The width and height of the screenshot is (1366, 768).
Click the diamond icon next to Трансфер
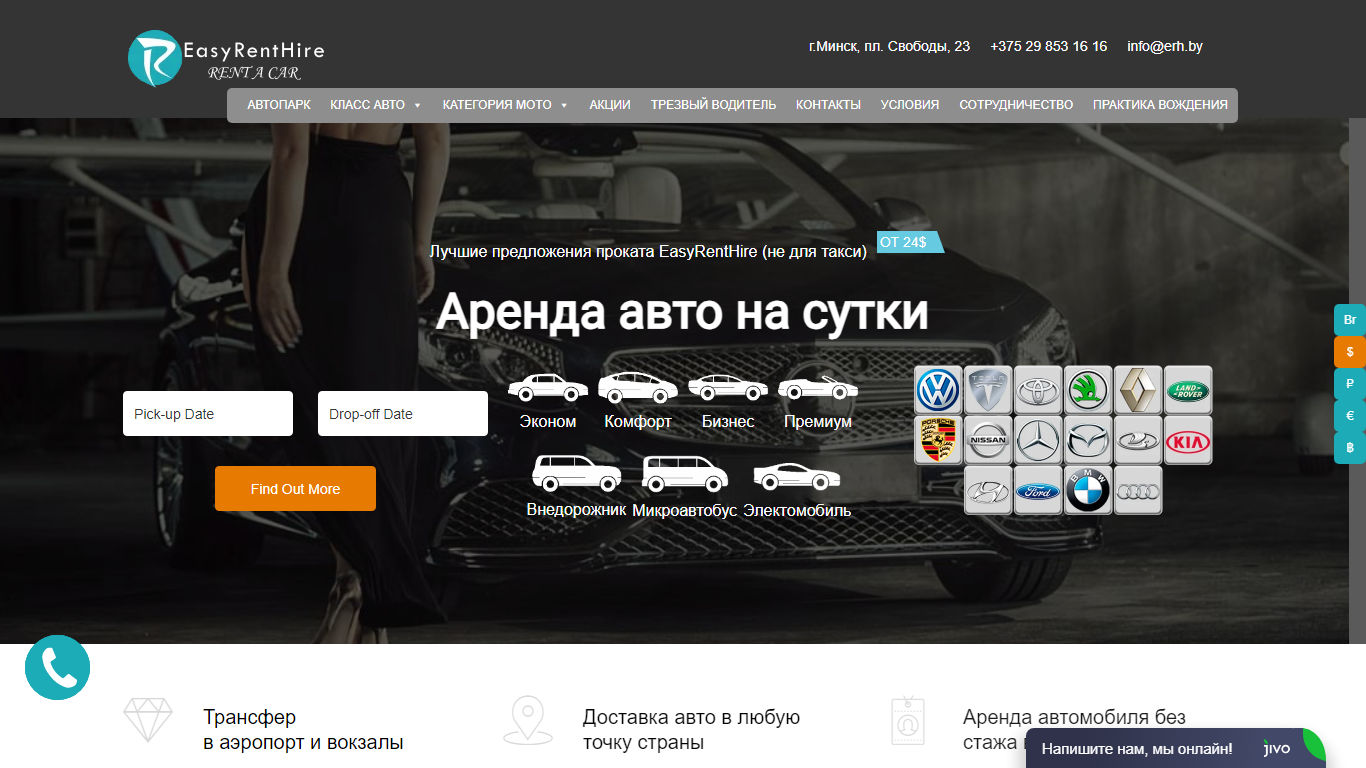point(148,719)
